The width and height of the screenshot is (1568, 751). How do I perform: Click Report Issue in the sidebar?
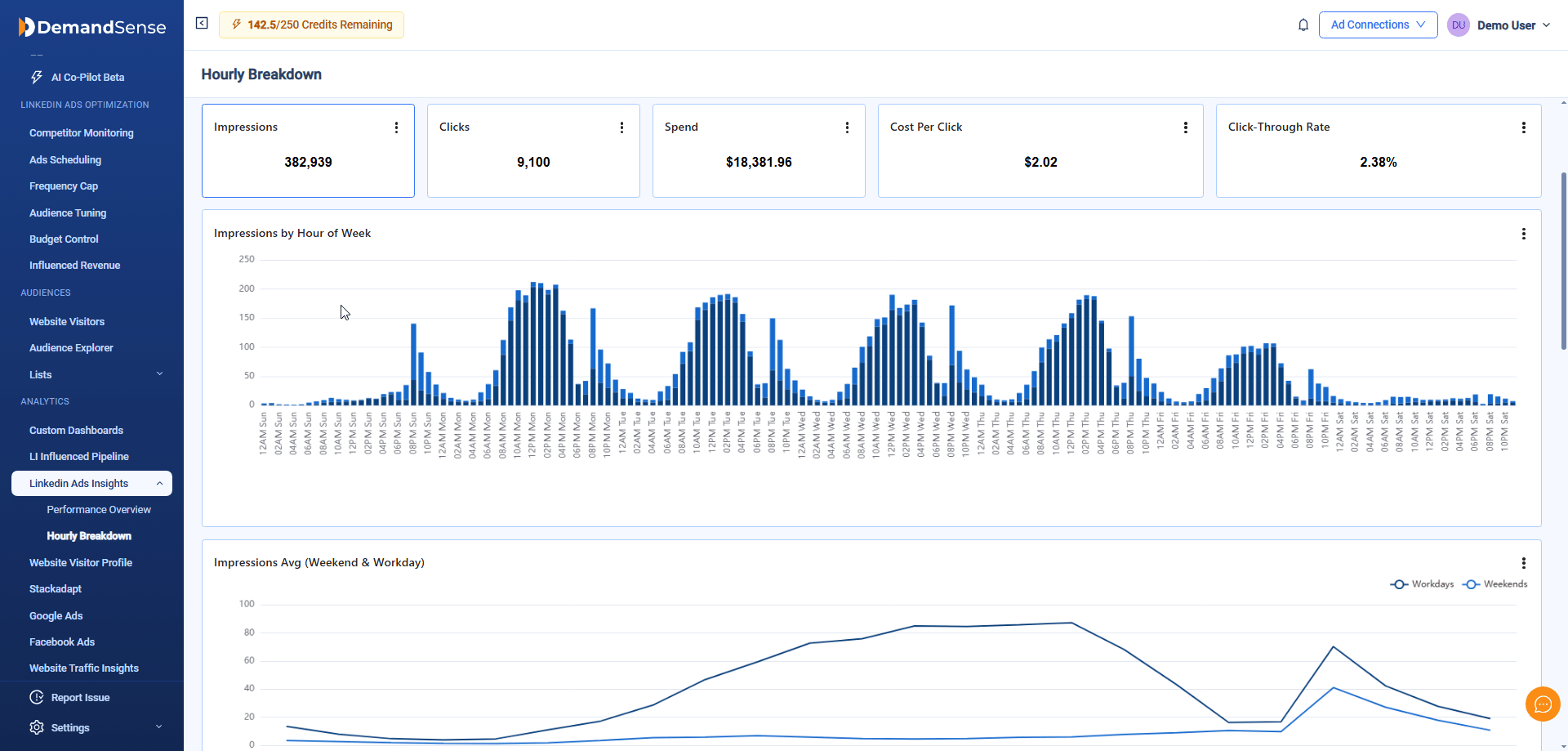pos(80,698)
